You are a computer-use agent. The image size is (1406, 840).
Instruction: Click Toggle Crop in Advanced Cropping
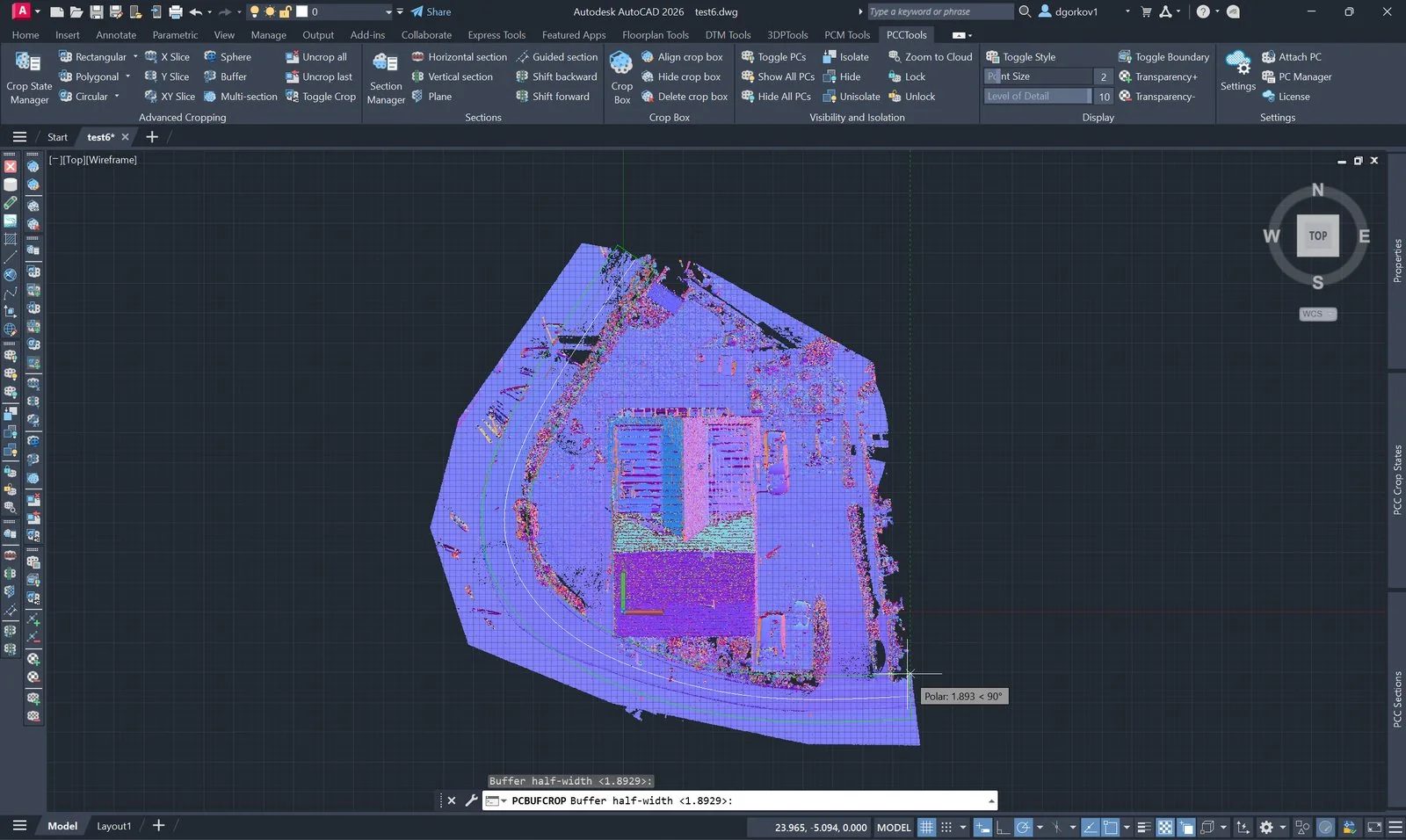[321, 97]
